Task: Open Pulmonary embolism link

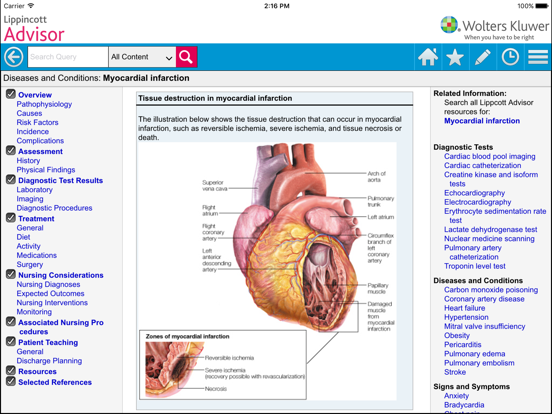Action: tap(479, 363)
